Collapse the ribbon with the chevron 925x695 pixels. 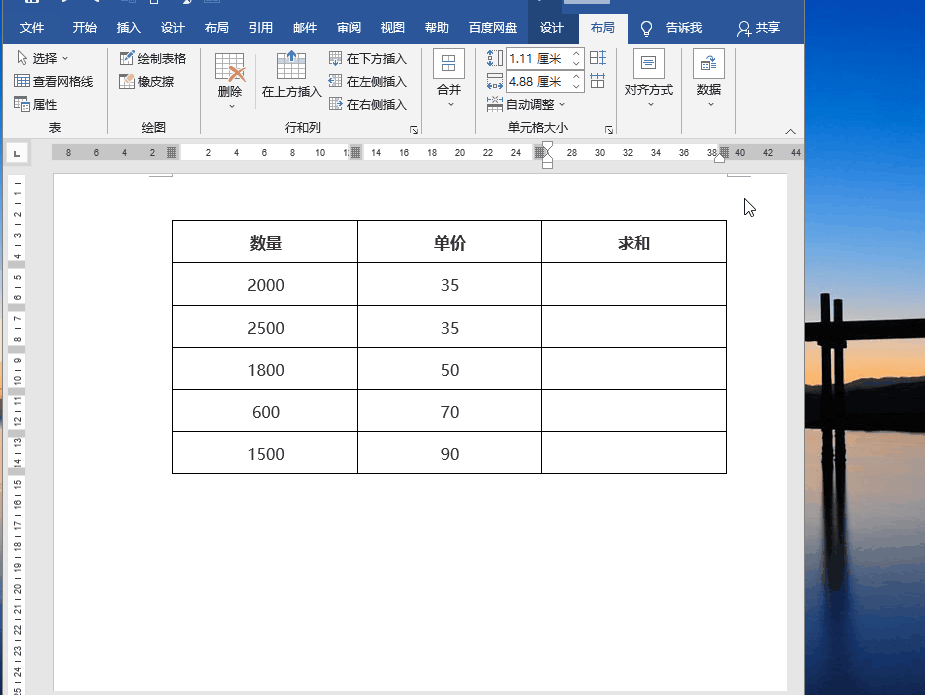(790, 131)
